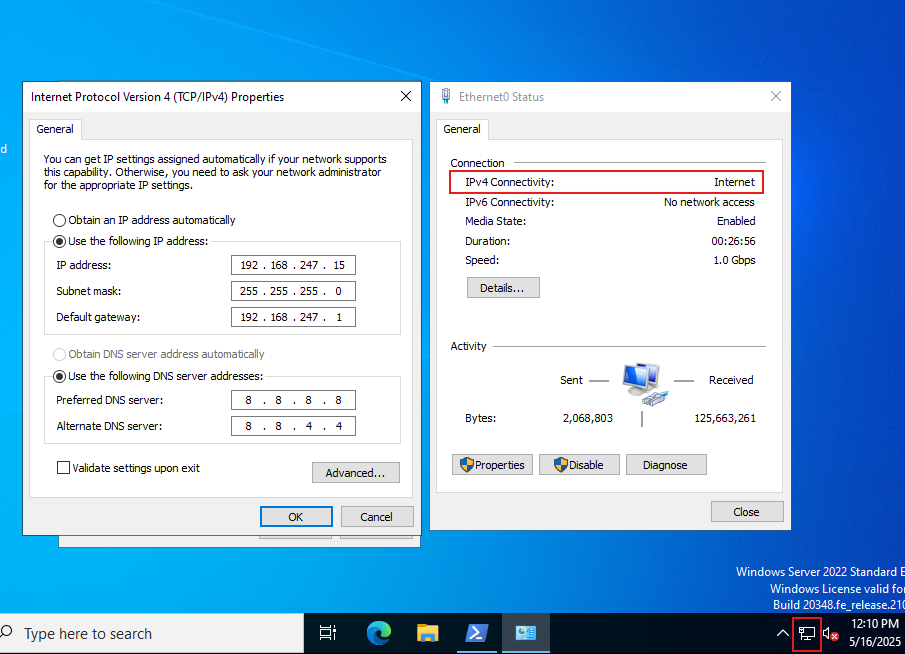This screenshot has height=654, width=905.
Task: Click the taskbar search magnifier icon
Action: tap(7, 631)
